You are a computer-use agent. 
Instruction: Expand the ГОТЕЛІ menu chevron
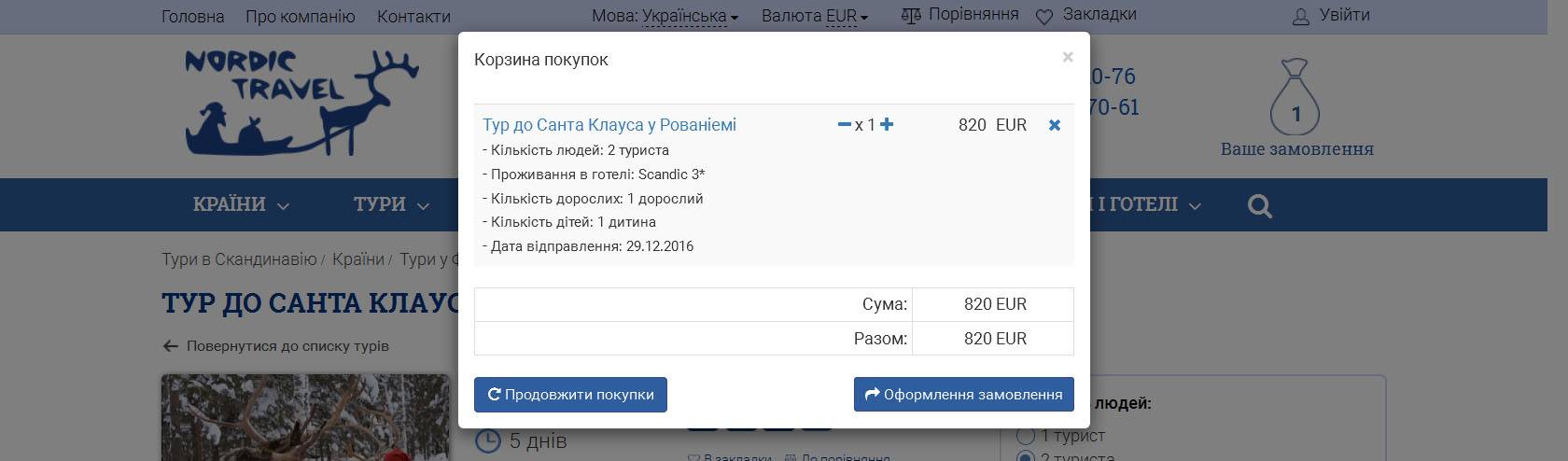click(x=1195, y=206)
